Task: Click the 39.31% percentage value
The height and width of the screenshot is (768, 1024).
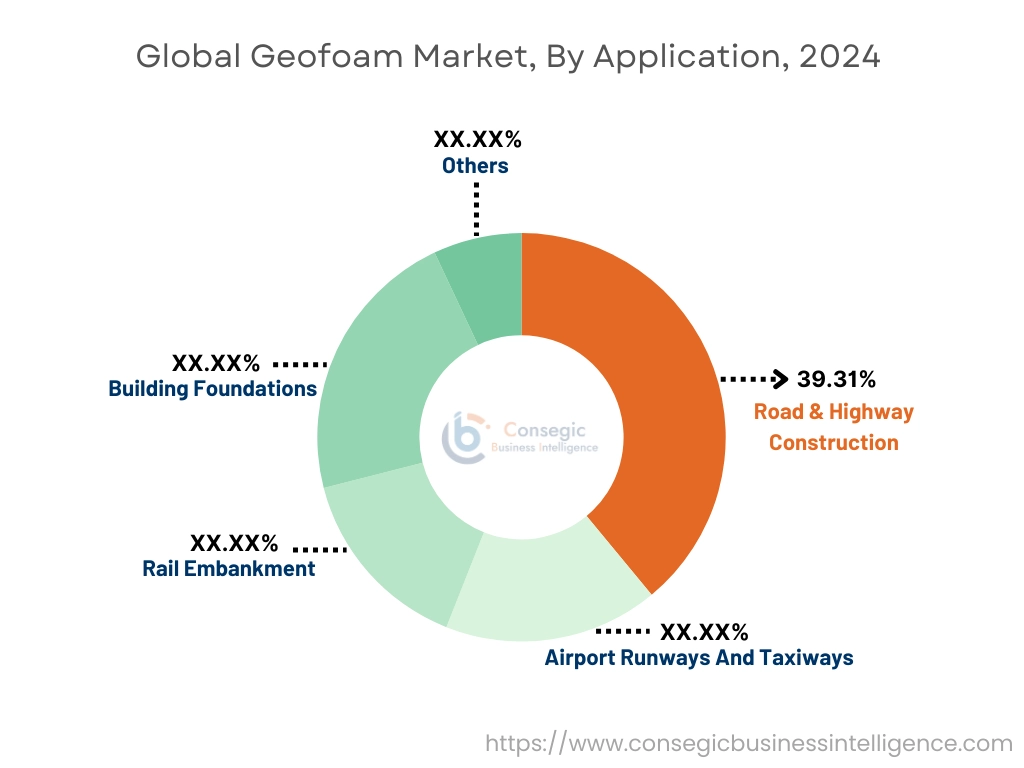Action: 836,379
